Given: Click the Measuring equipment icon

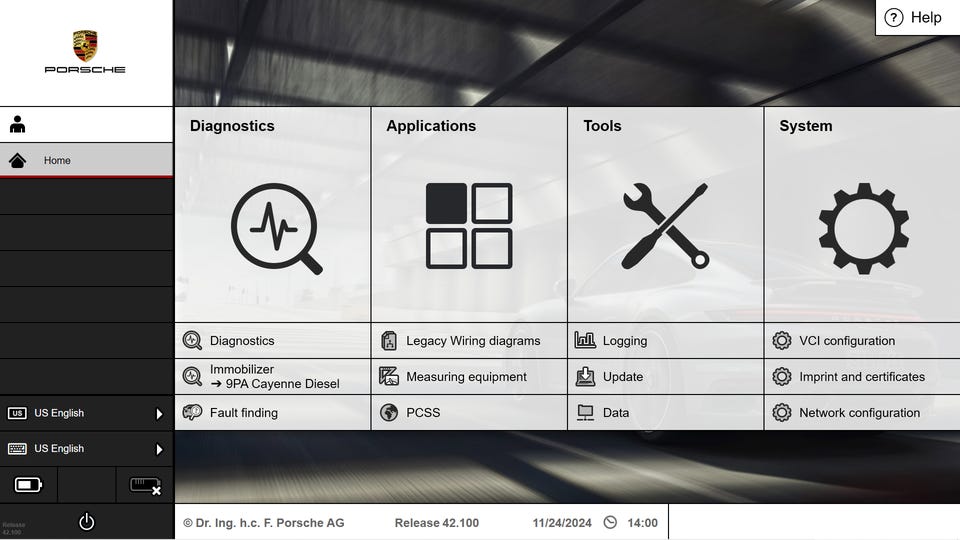Looking at the screenshot, I should coord(389,376).
